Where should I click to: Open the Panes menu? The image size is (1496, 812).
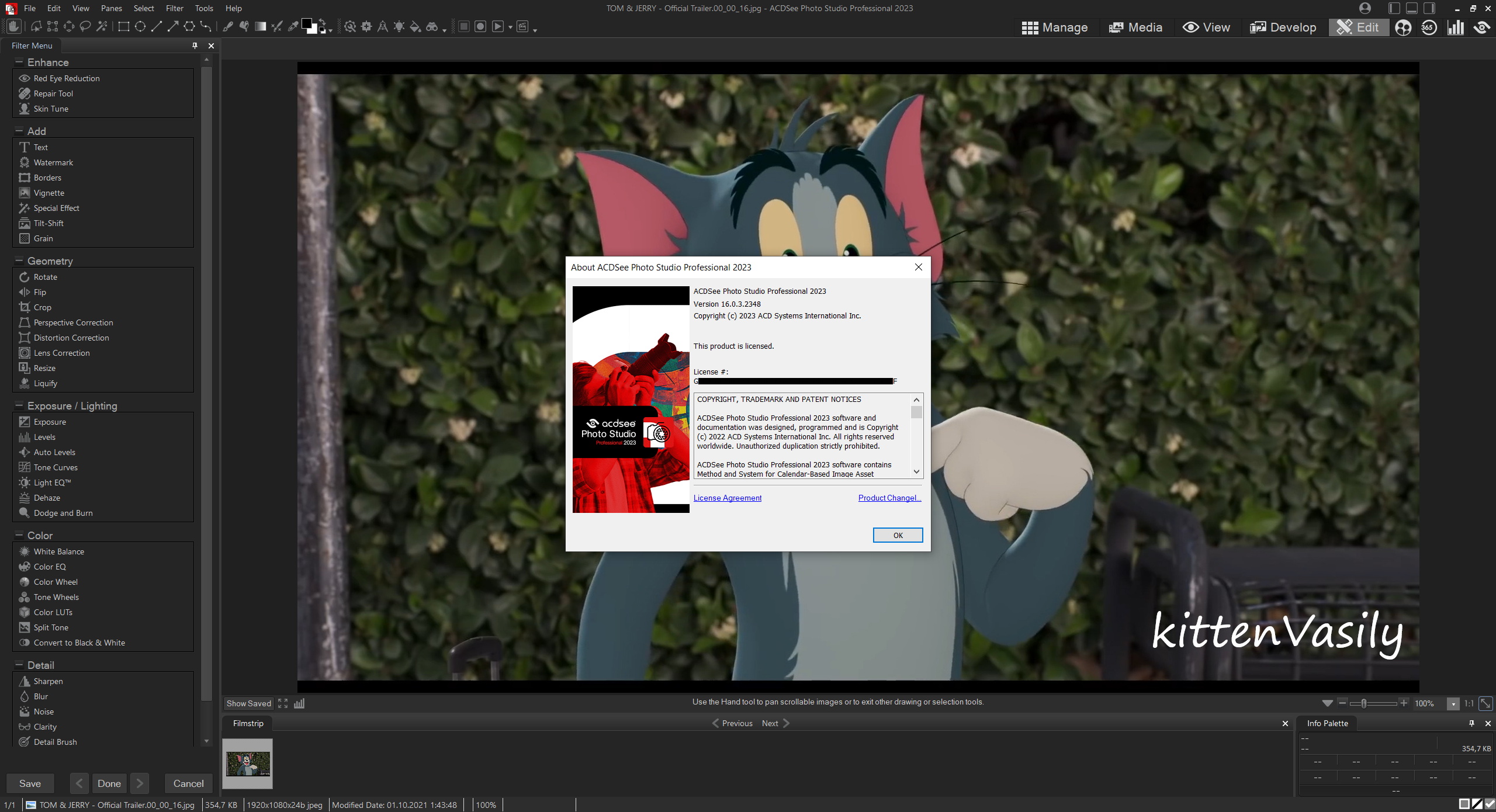click(111, 8)
